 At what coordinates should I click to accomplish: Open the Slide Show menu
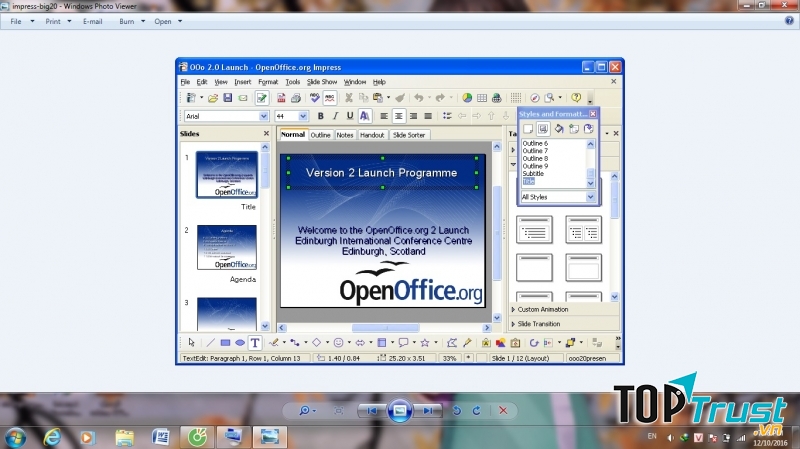pos(322,82)
